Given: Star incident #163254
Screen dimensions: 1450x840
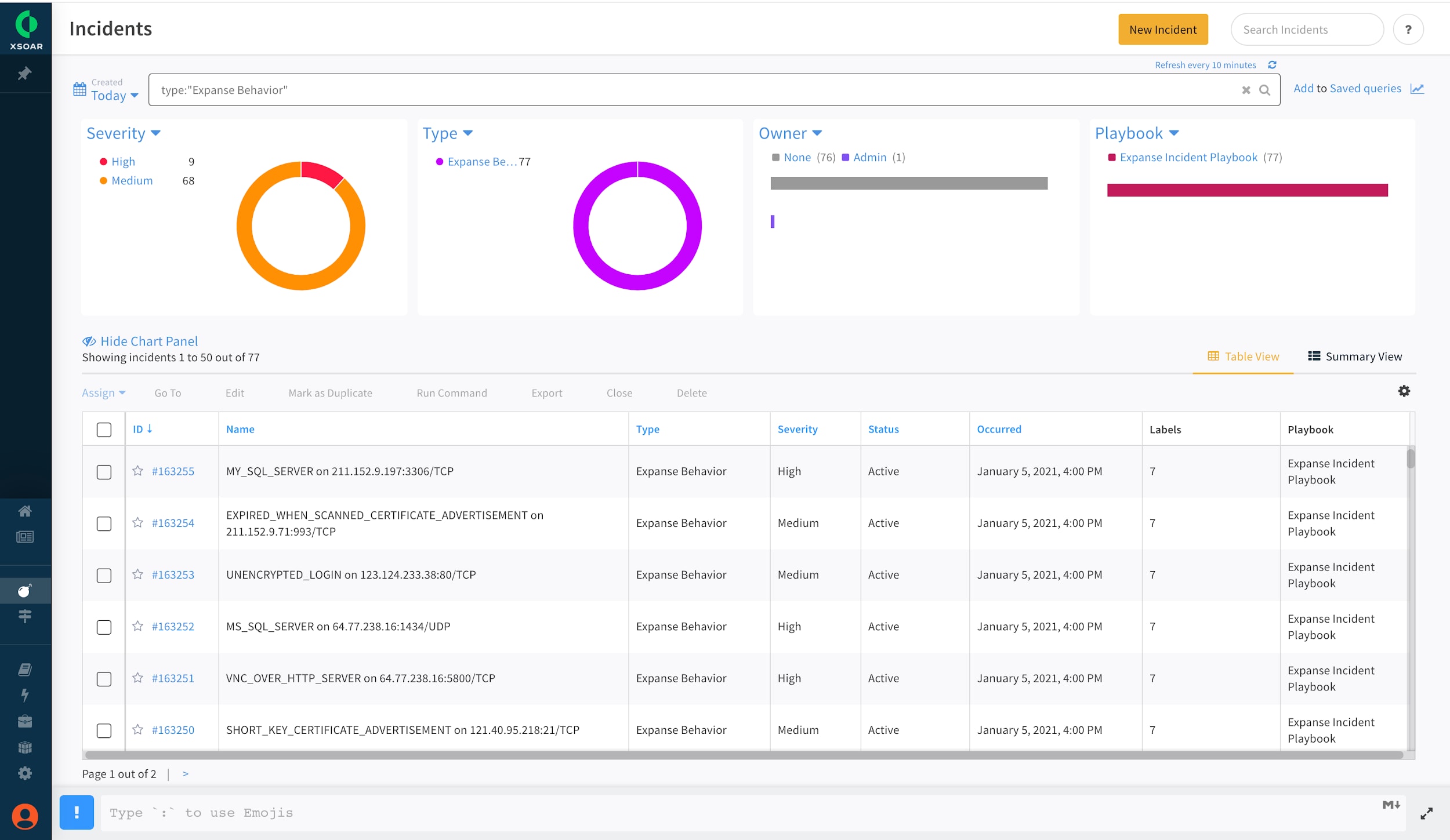Looking at the screenshot, I should pyautogui.click(x=137, y=522).
